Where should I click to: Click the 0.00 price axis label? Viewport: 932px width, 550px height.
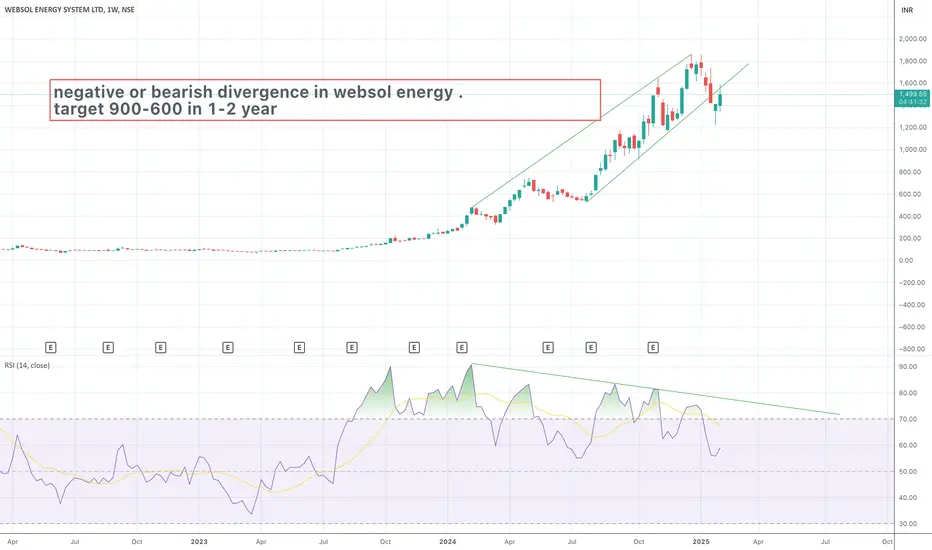click(x=906, y=260)
